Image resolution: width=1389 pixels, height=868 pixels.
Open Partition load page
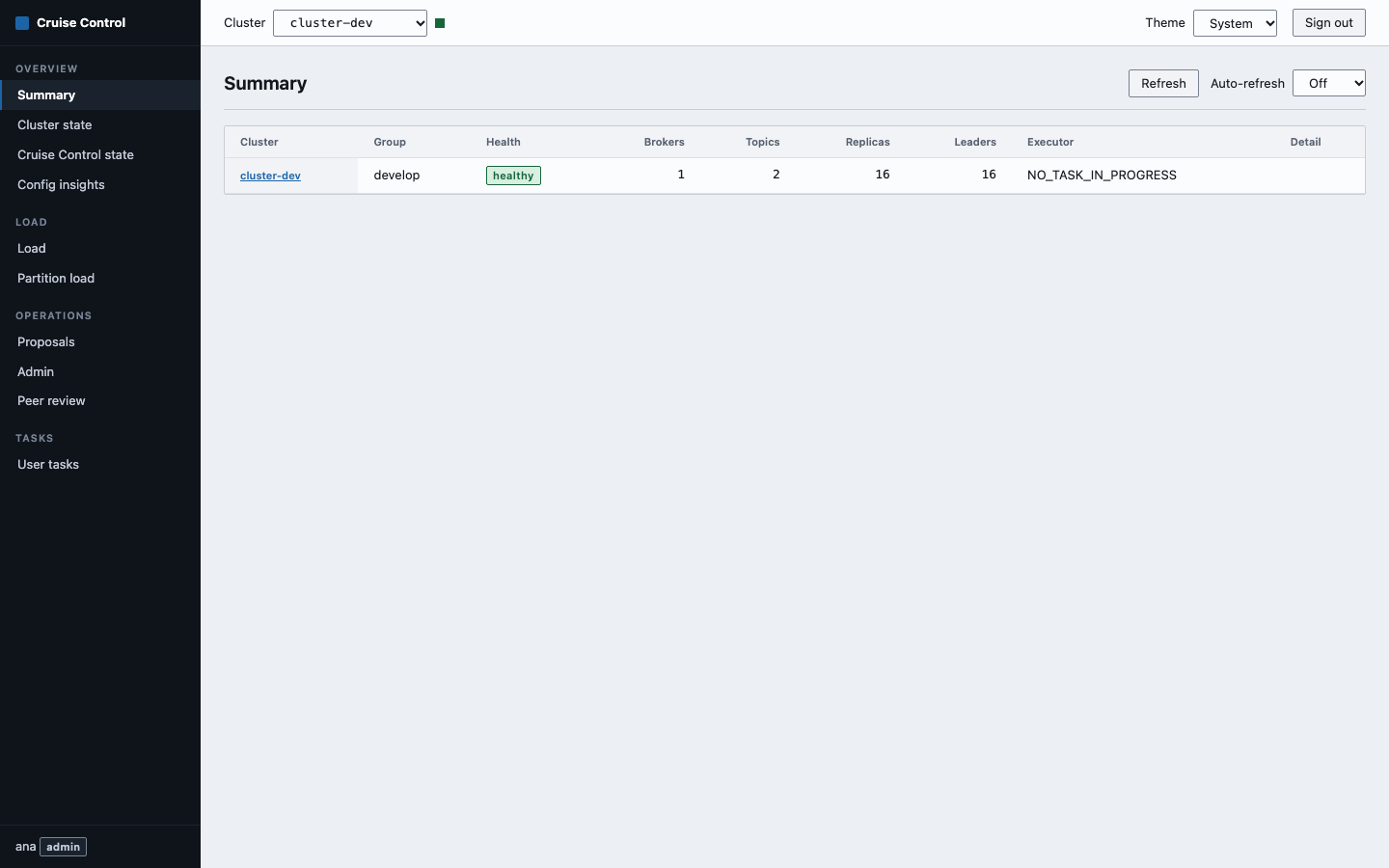click(100, 278)
